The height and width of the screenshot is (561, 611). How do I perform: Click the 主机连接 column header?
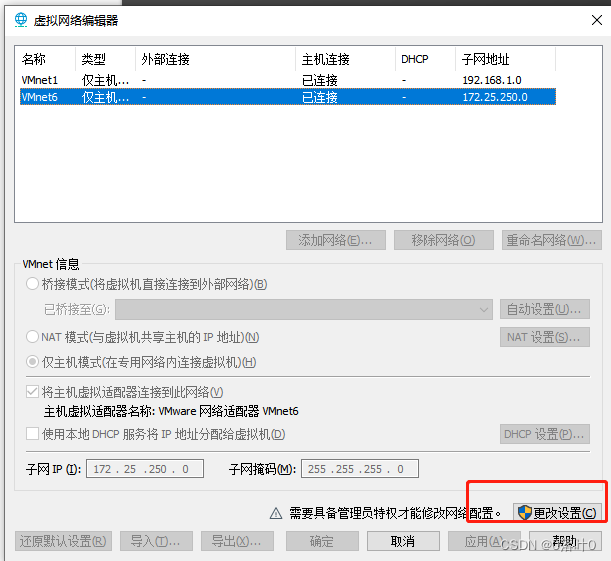[x=346, y=59]
